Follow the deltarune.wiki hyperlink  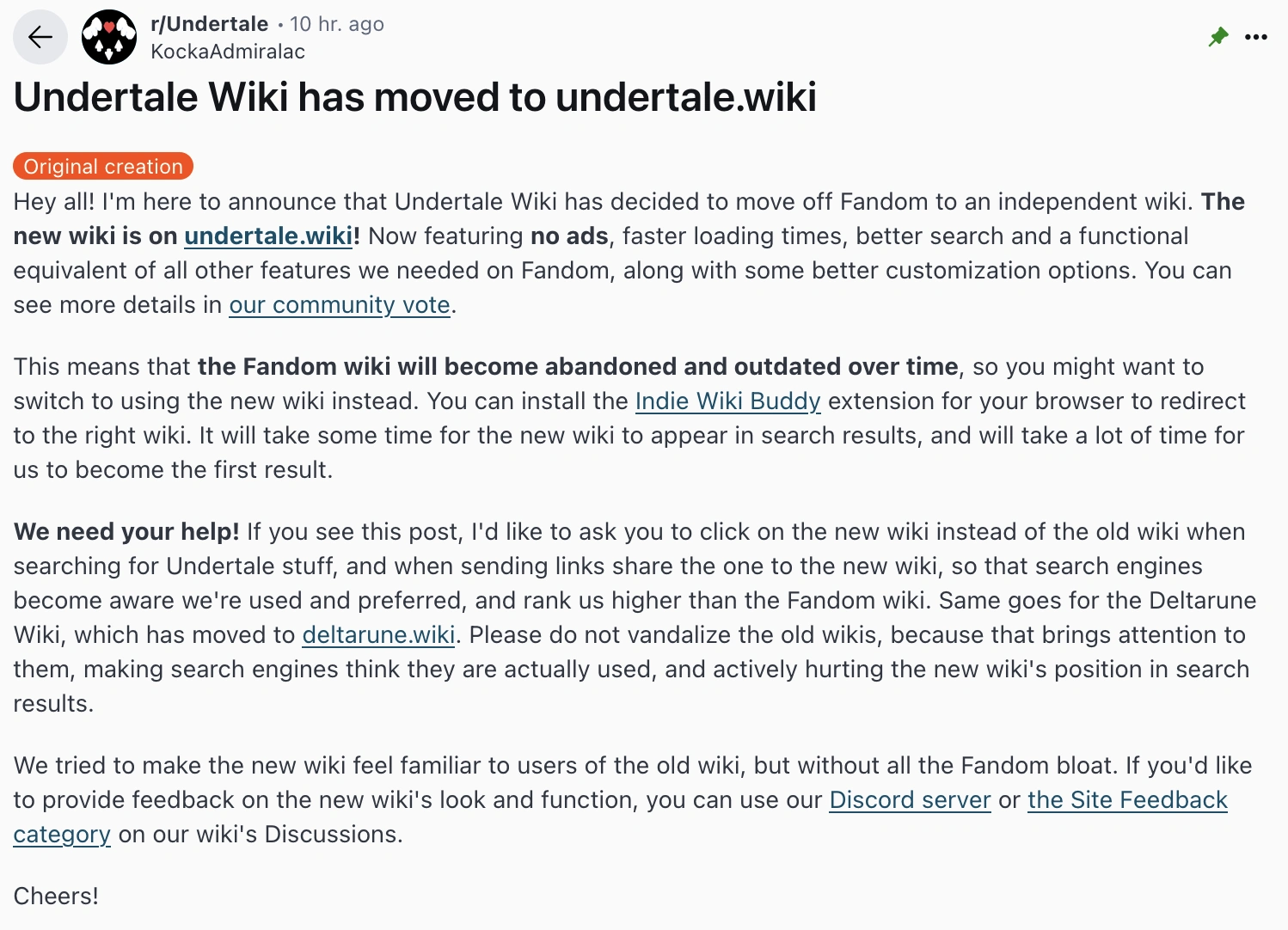[377, 634]
